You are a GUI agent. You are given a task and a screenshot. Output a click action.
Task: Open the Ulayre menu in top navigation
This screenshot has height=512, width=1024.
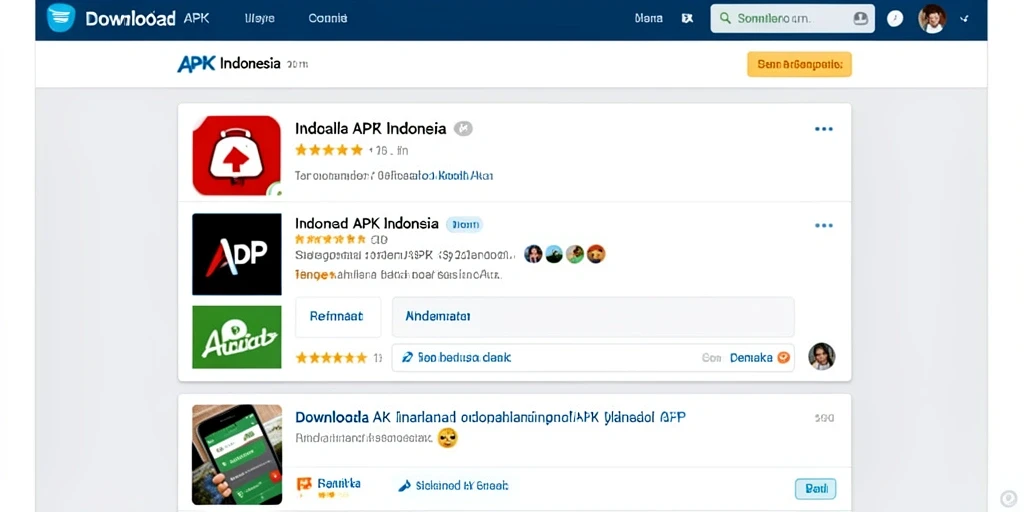[259, 18]
